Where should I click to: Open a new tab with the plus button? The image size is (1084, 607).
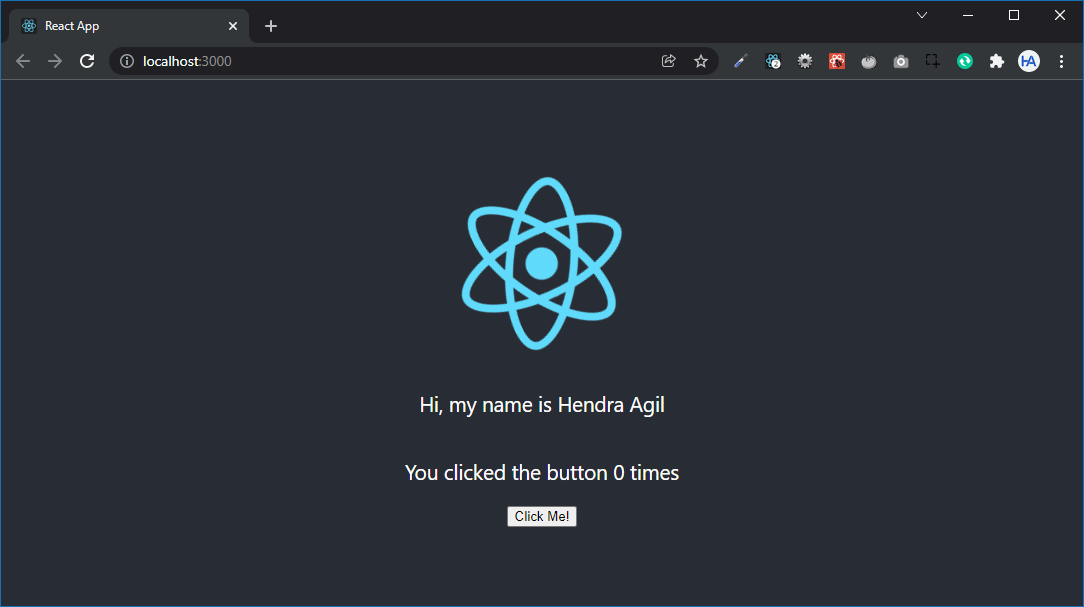click(270, 25)
